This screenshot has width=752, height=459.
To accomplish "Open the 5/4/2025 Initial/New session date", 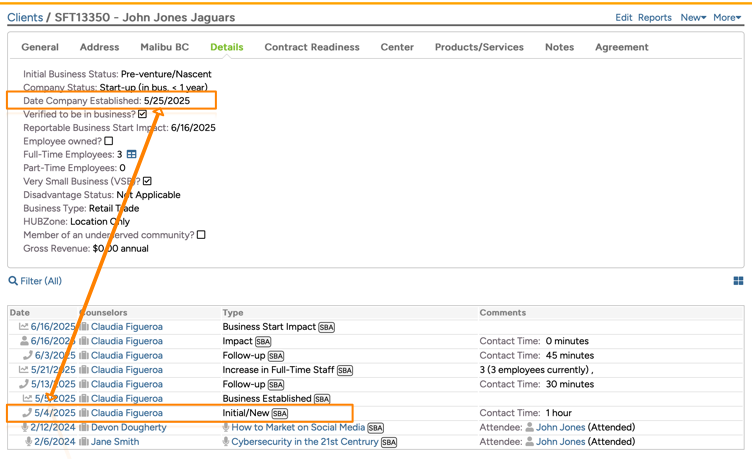I will [55, 413].
